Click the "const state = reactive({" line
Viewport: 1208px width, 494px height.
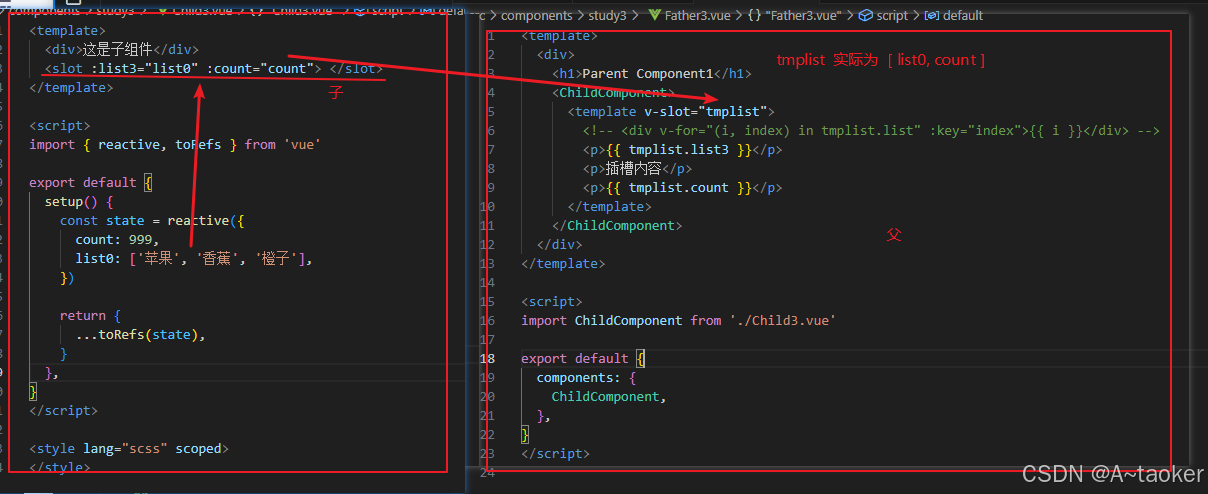click(152, 220)
